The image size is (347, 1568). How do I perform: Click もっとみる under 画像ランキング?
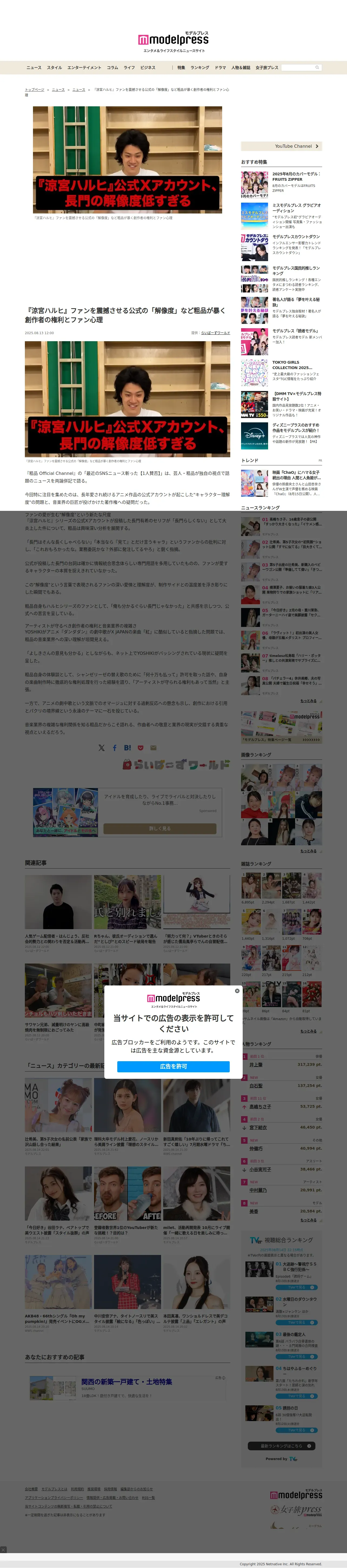click(308, 851)
